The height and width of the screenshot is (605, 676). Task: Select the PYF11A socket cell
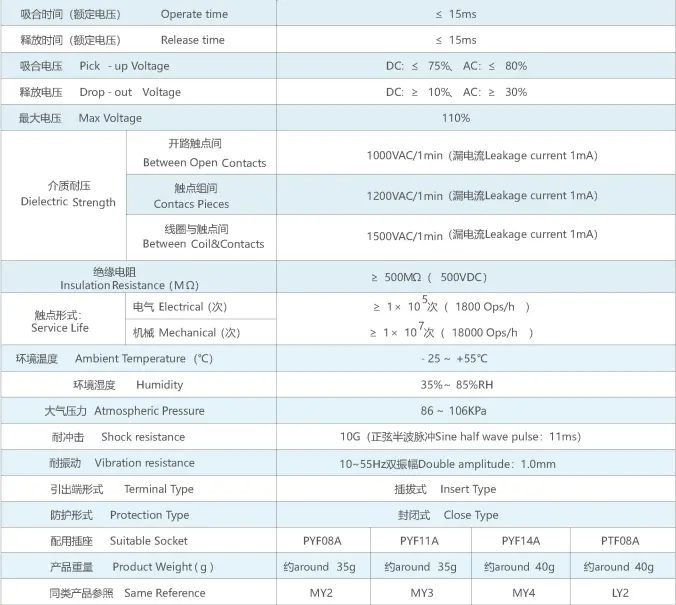419,541
